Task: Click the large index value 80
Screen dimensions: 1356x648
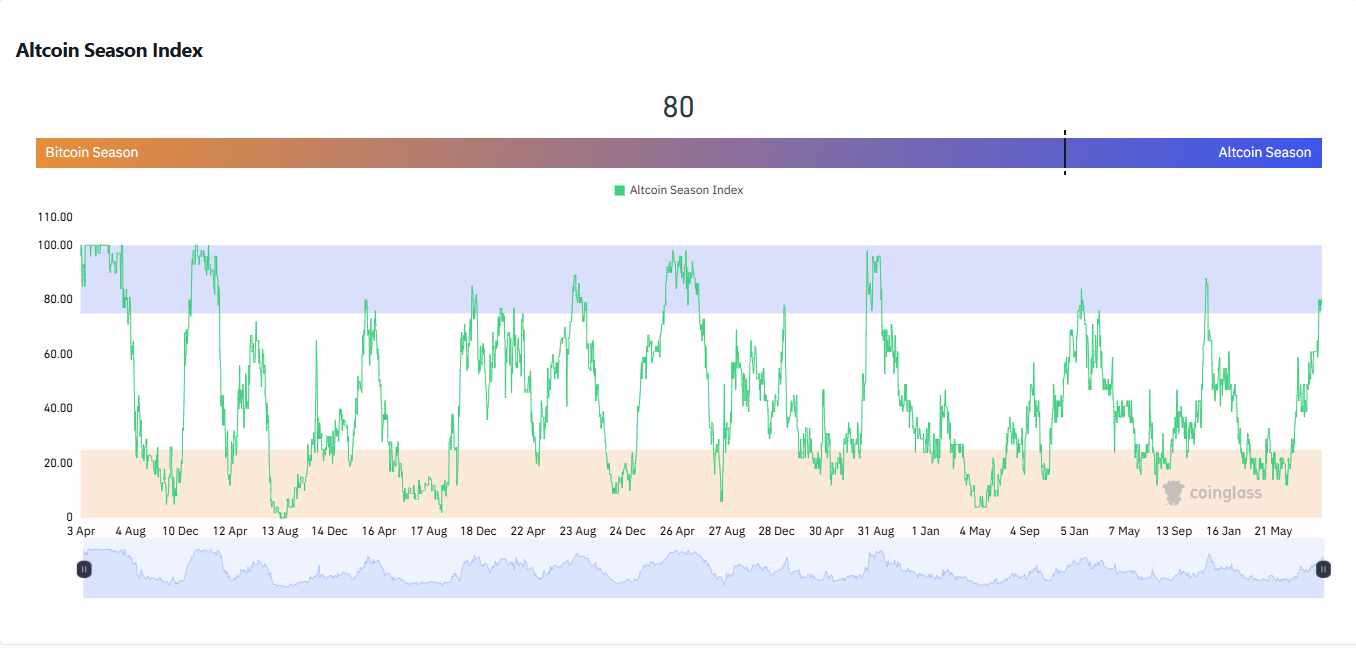Action: (678, 106)
